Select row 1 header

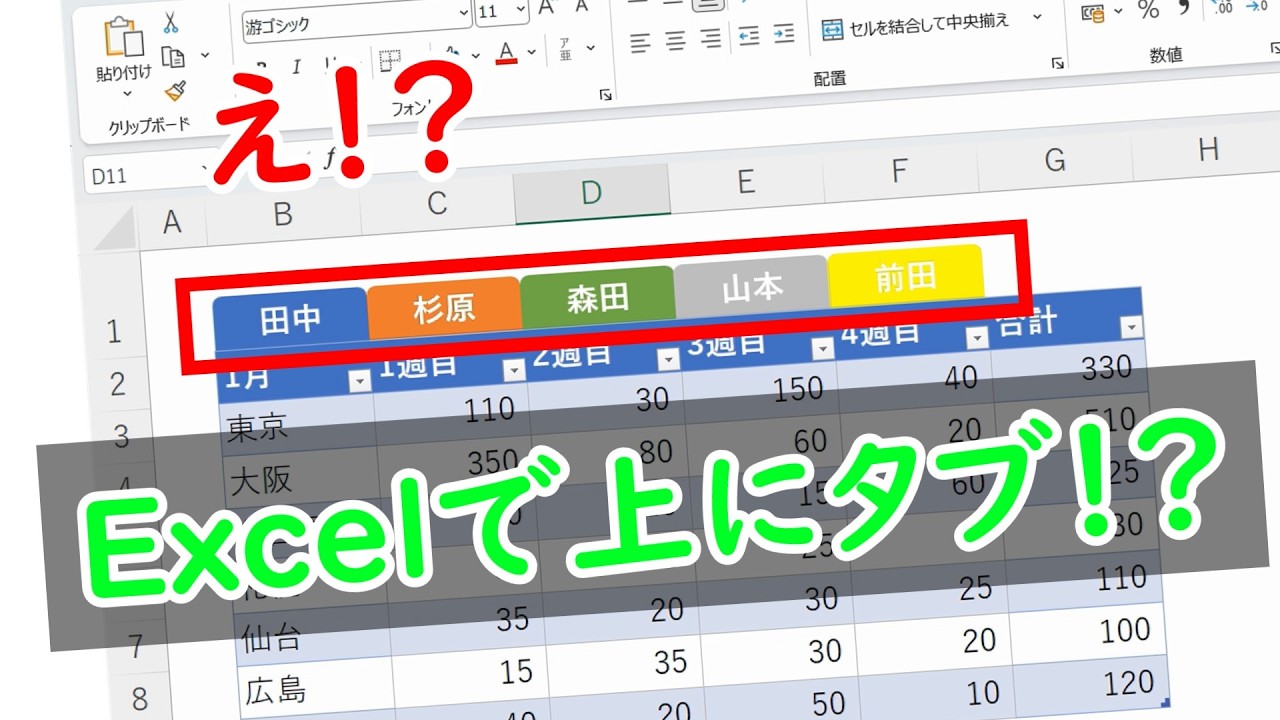[x=113, y=329]
